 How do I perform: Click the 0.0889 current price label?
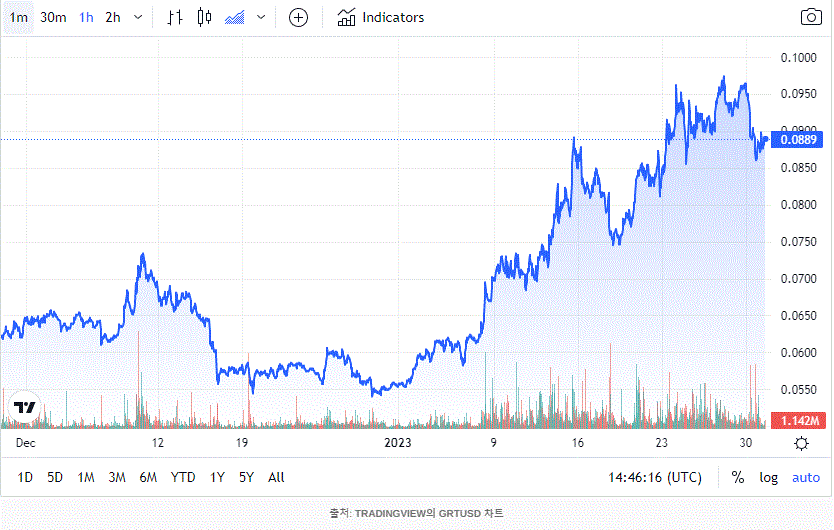[x=797, y=140]
